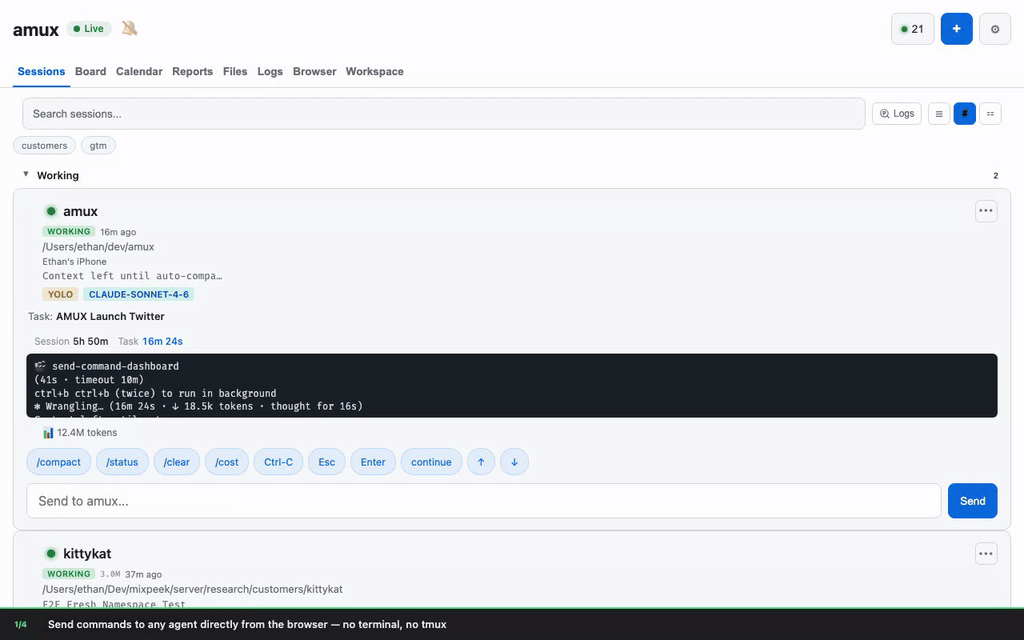This screenshot has height=640, width=1024.
Task: Click the /Users/ethan/dev/amux path
Action: [x=98, y=247]
